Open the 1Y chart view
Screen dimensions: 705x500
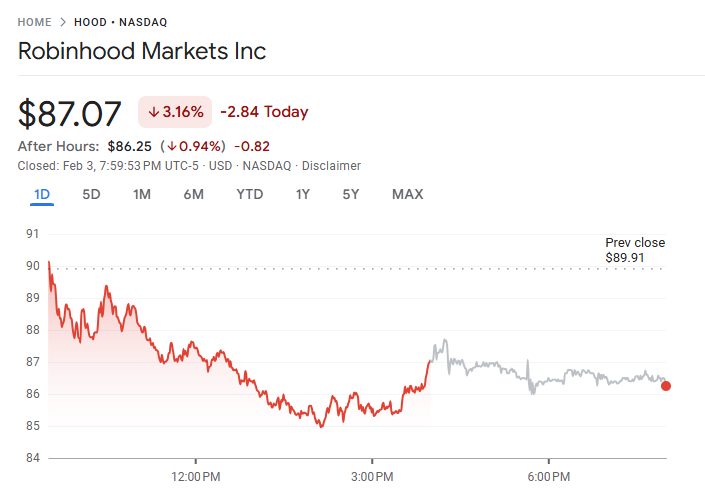coord(302,194)
